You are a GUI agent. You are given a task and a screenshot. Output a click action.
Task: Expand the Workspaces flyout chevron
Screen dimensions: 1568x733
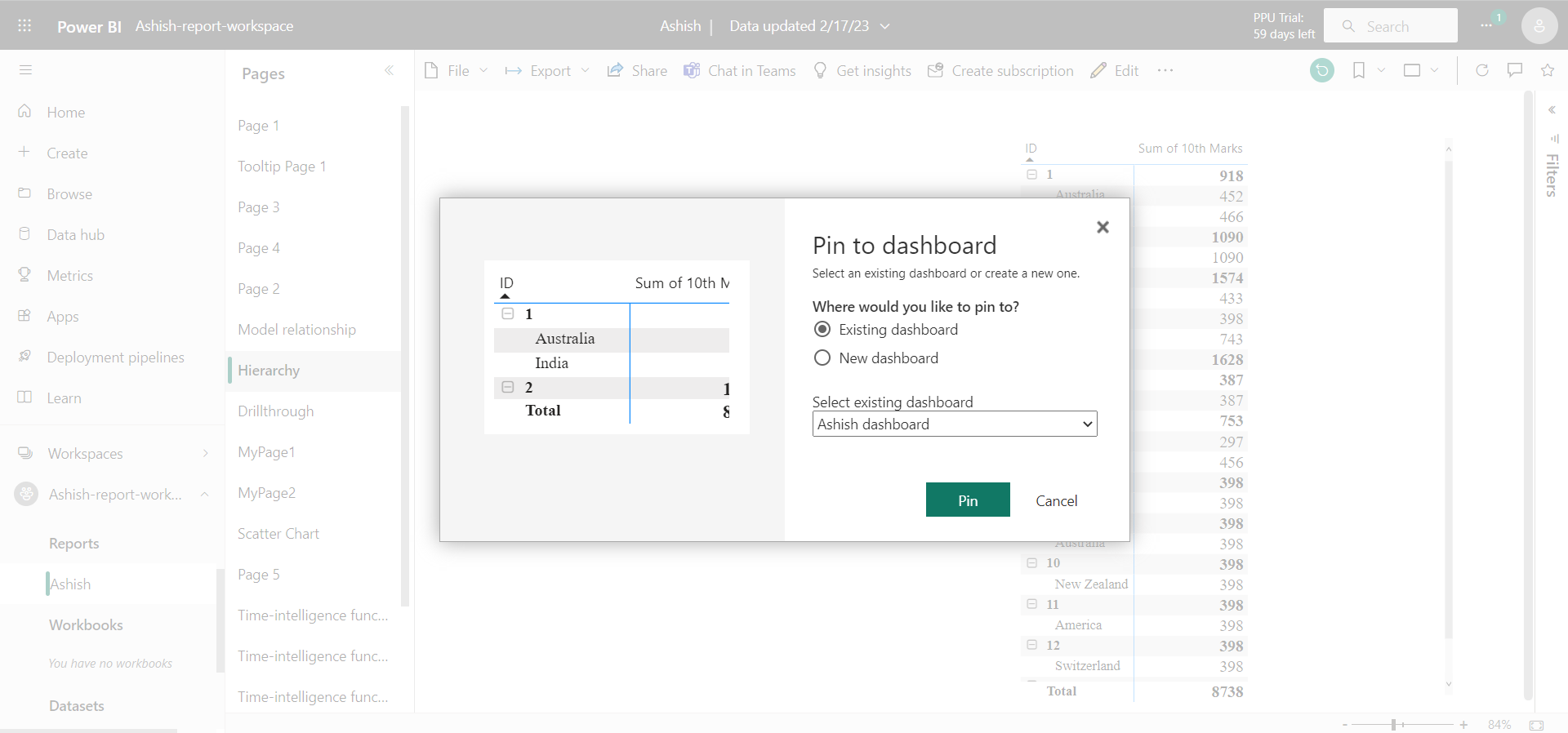(205, 454)
